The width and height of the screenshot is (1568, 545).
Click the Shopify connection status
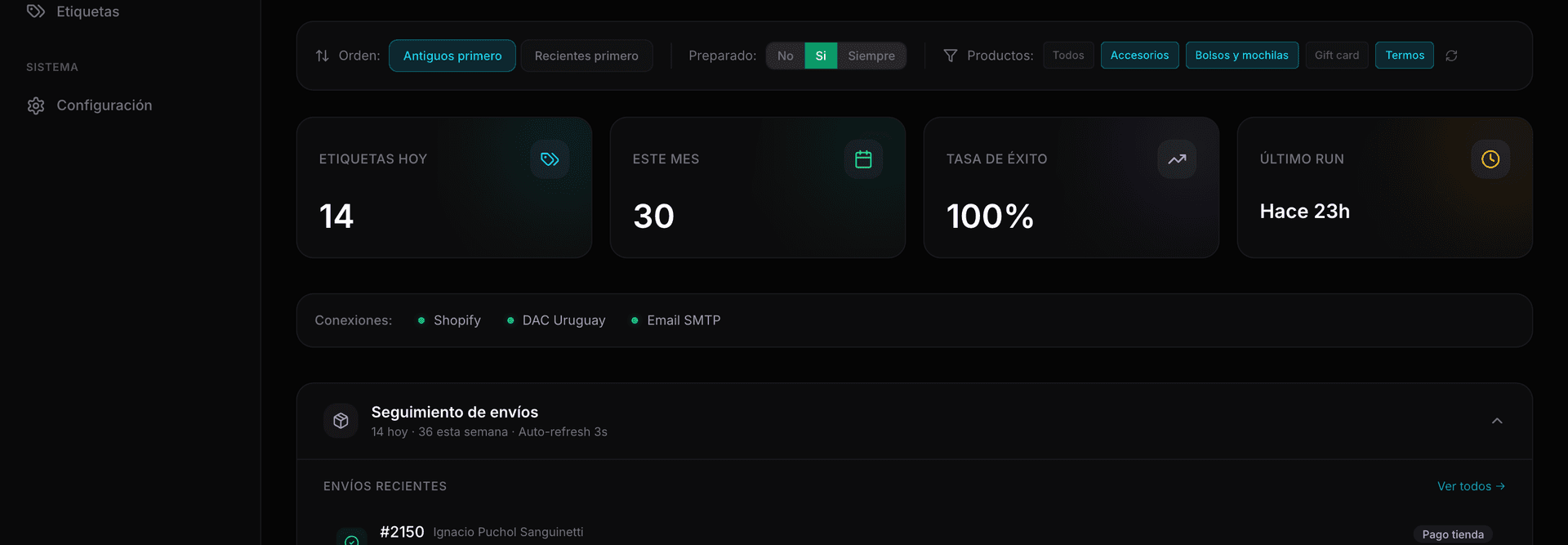click(x=449, y=320)
